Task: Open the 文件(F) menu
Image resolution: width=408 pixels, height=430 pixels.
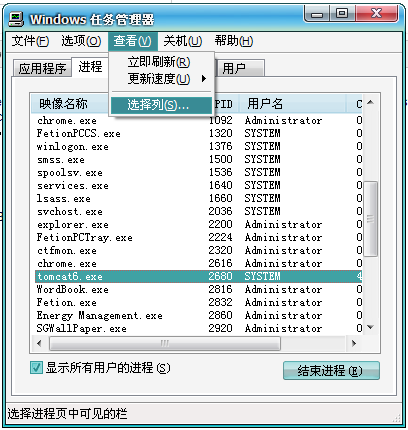Action: pyautogui.click(x=30, y=41)
